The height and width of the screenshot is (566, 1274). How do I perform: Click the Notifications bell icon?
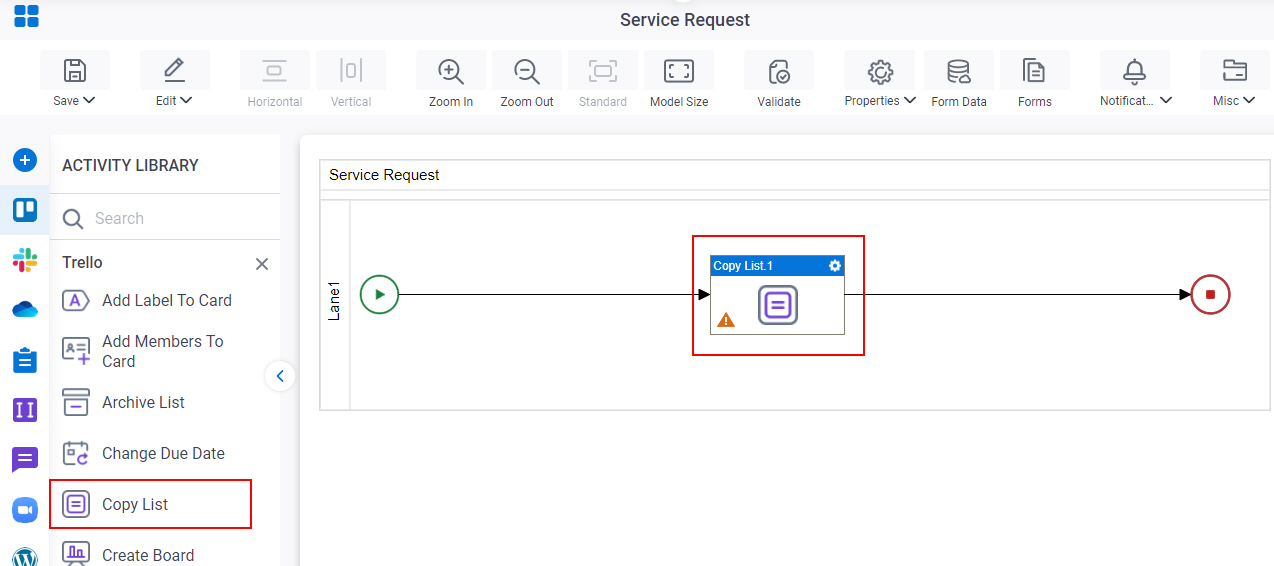click(1134, 70)
